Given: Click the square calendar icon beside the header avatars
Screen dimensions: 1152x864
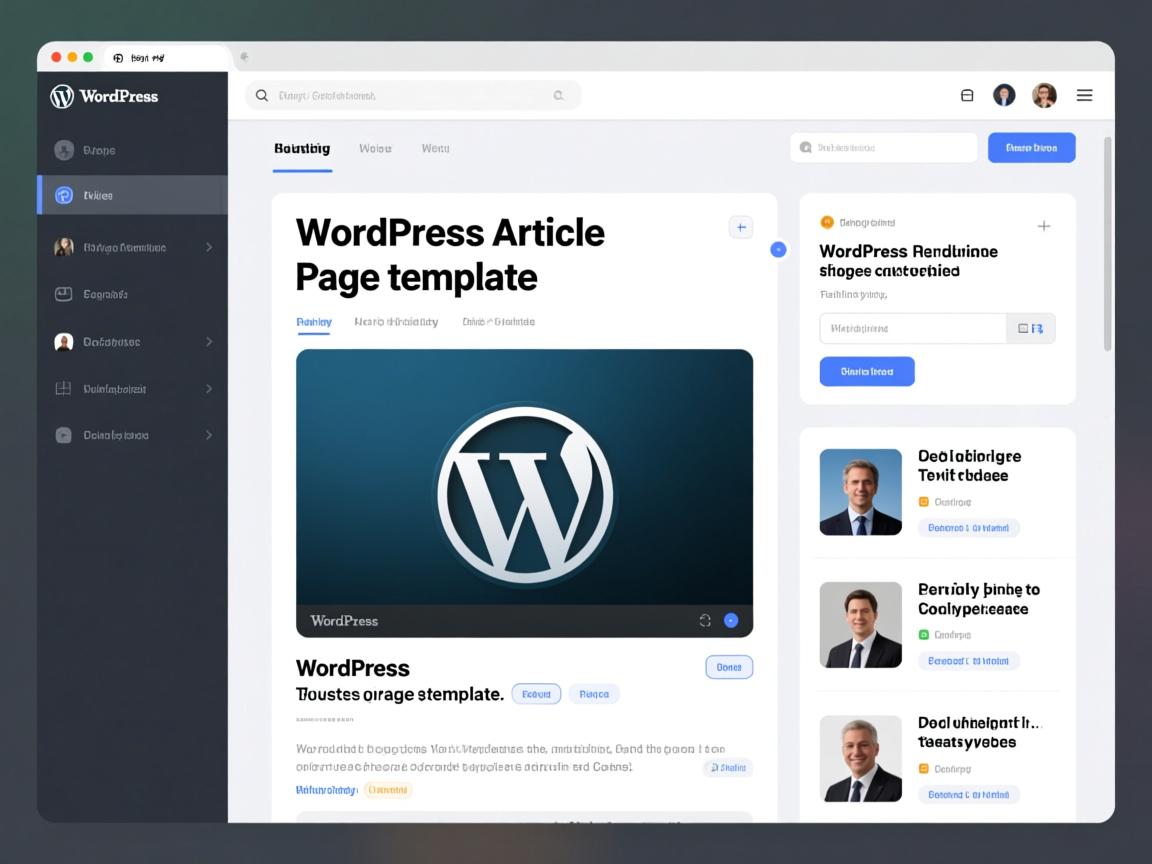Looking at the screenshot, I should pos(967,96).
